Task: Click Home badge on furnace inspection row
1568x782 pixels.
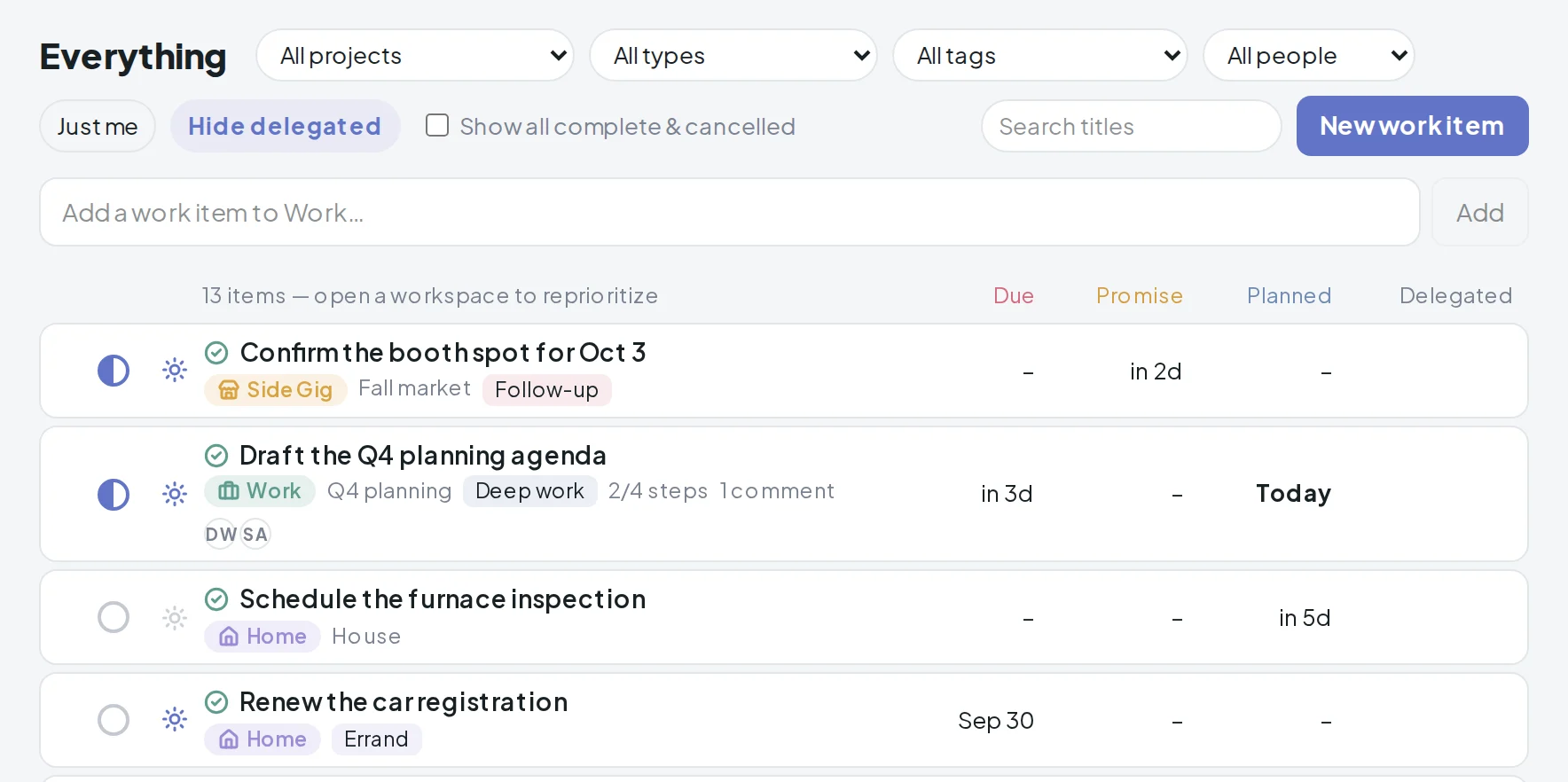Action: point(263,637)
